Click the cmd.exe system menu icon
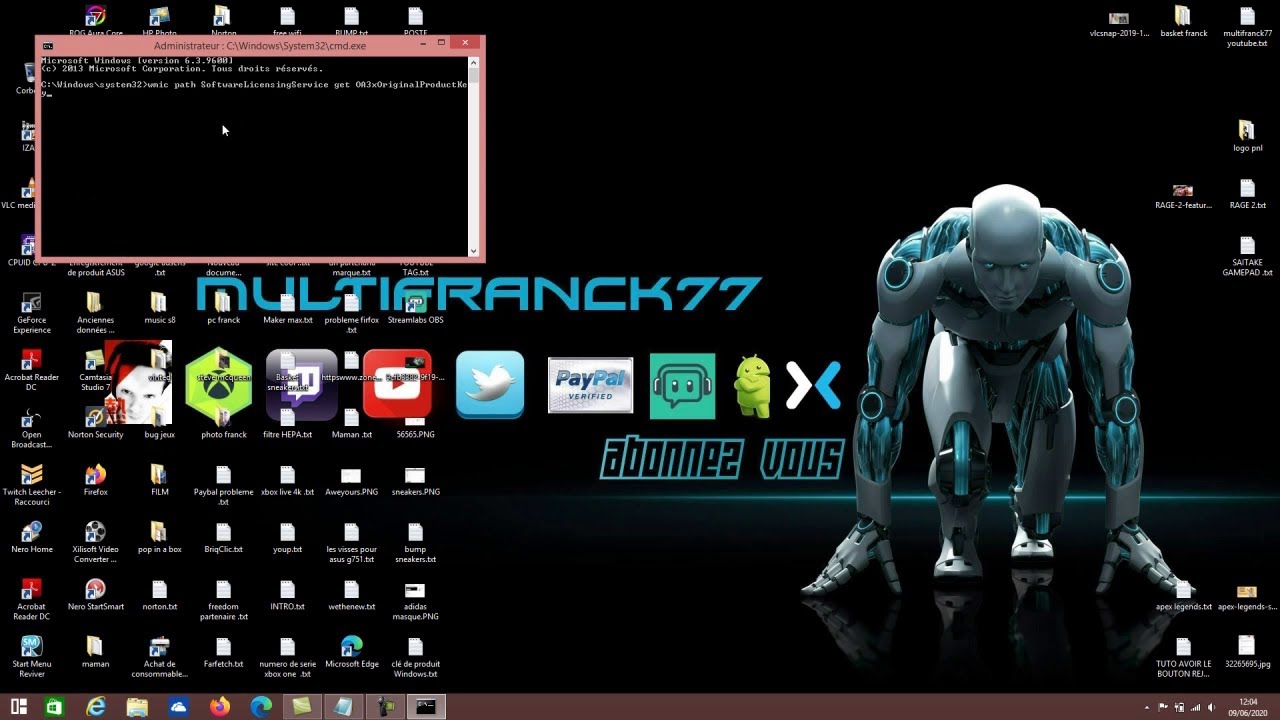The width and height of the screenshot is (1280, 720). point(48,46)
